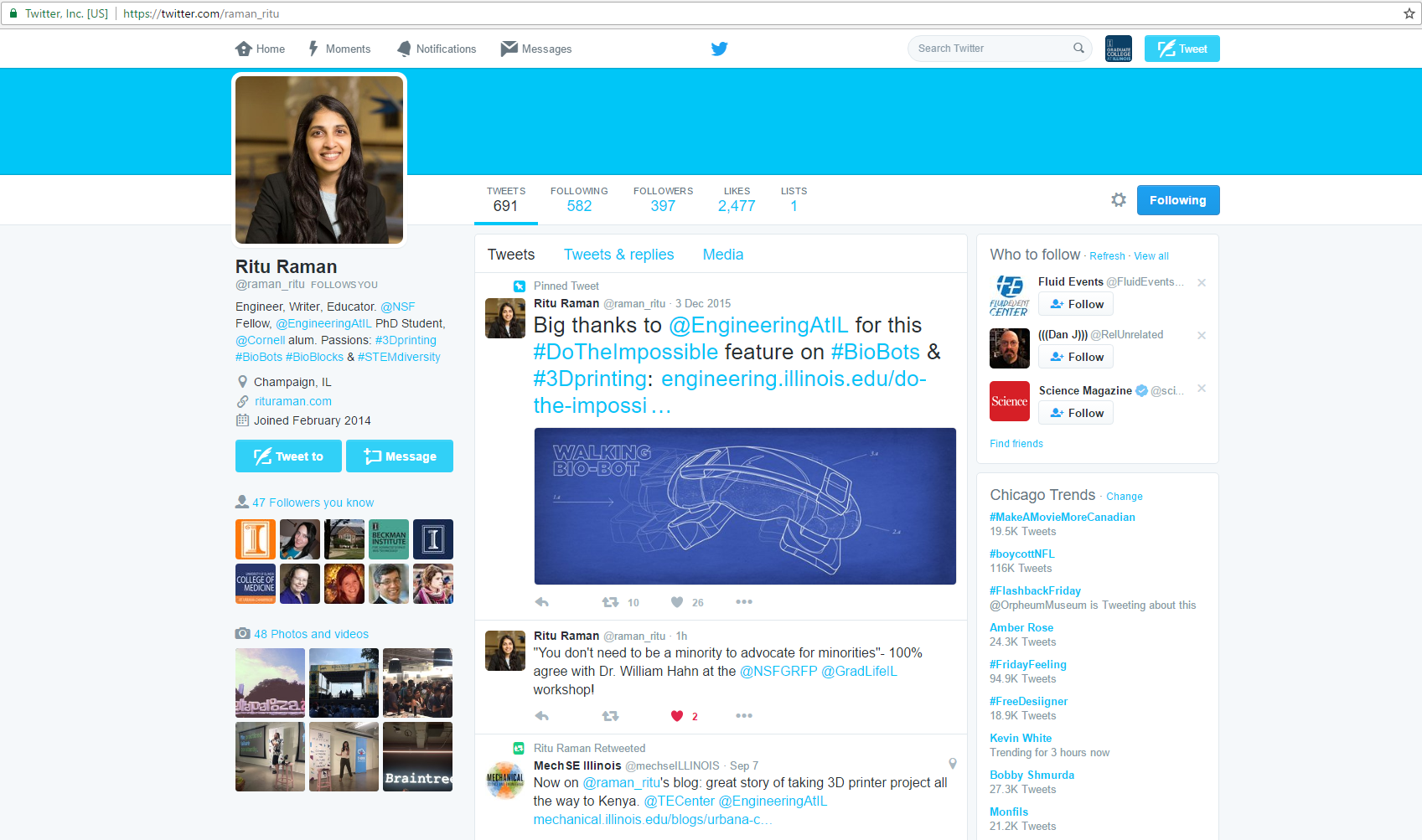This screenshot has height=840, width=1422.
Task: Open the #FlashbackFriday trend
Action: click(1035, 590)
